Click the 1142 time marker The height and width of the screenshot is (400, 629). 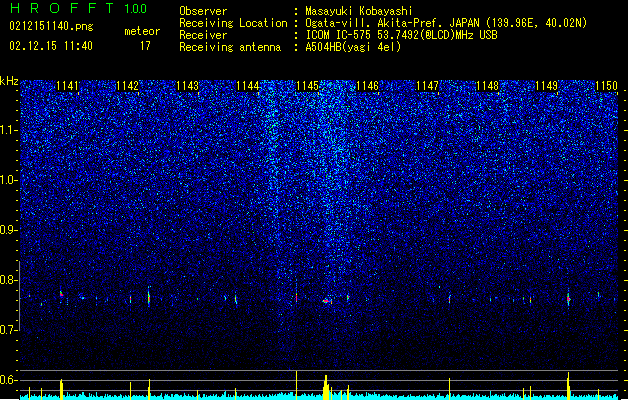pyautogui.click(x=128, y=86)
